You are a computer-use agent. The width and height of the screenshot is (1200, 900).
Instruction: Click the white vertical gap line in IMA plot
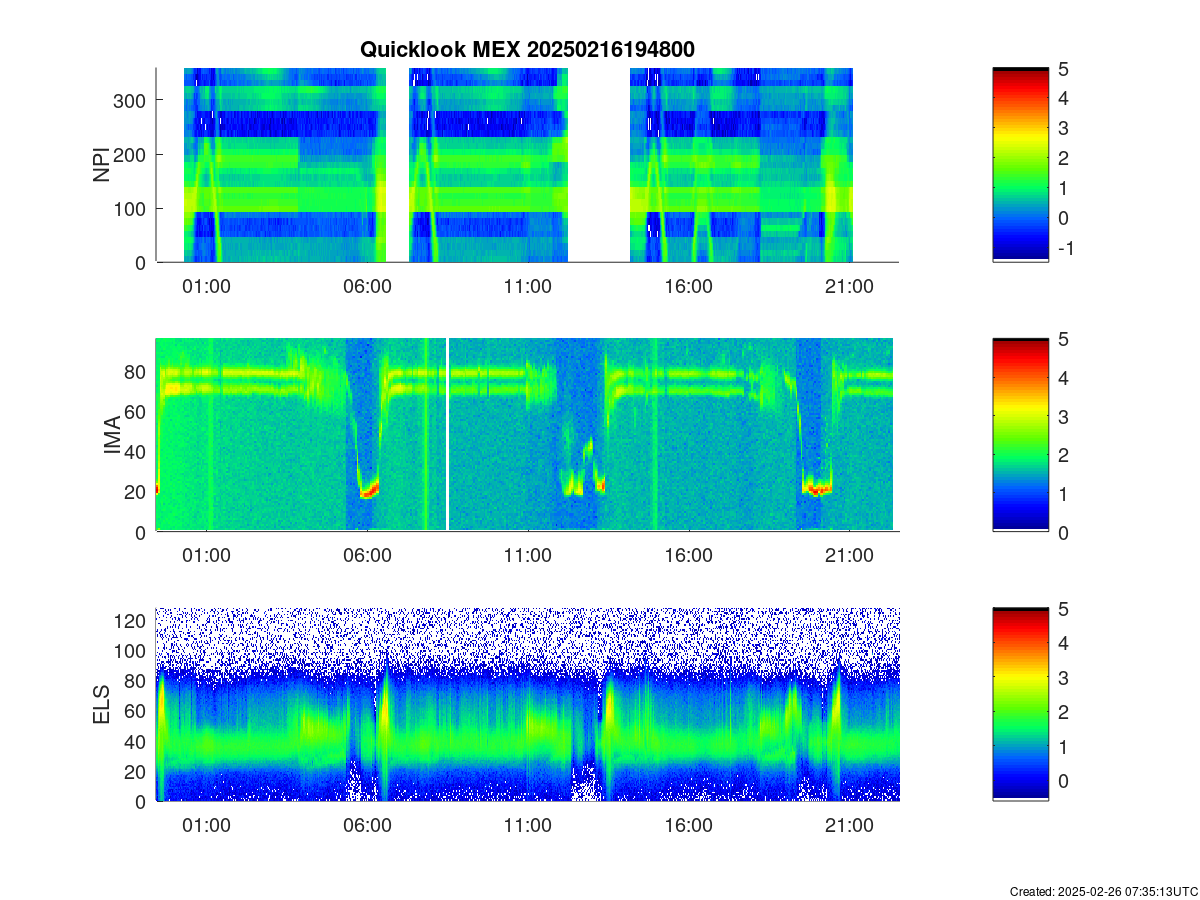447,435
